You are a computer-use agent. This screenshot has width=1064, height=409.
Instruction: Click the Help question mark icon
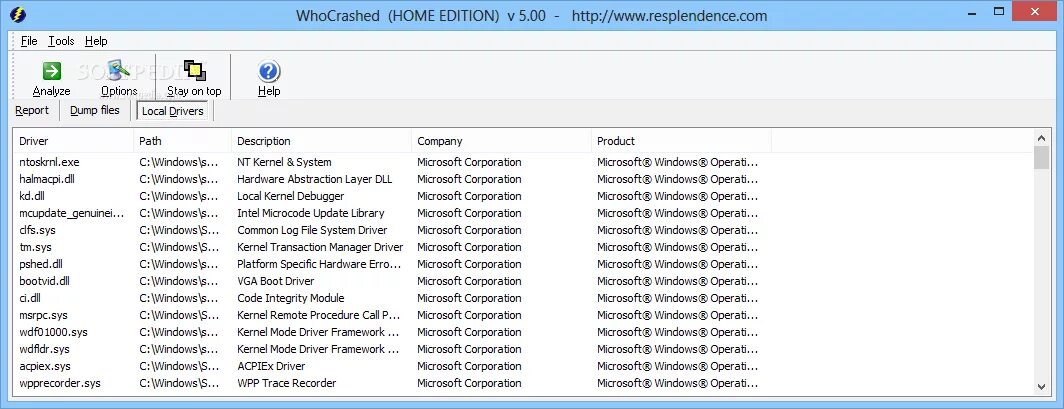click(269, 71)
